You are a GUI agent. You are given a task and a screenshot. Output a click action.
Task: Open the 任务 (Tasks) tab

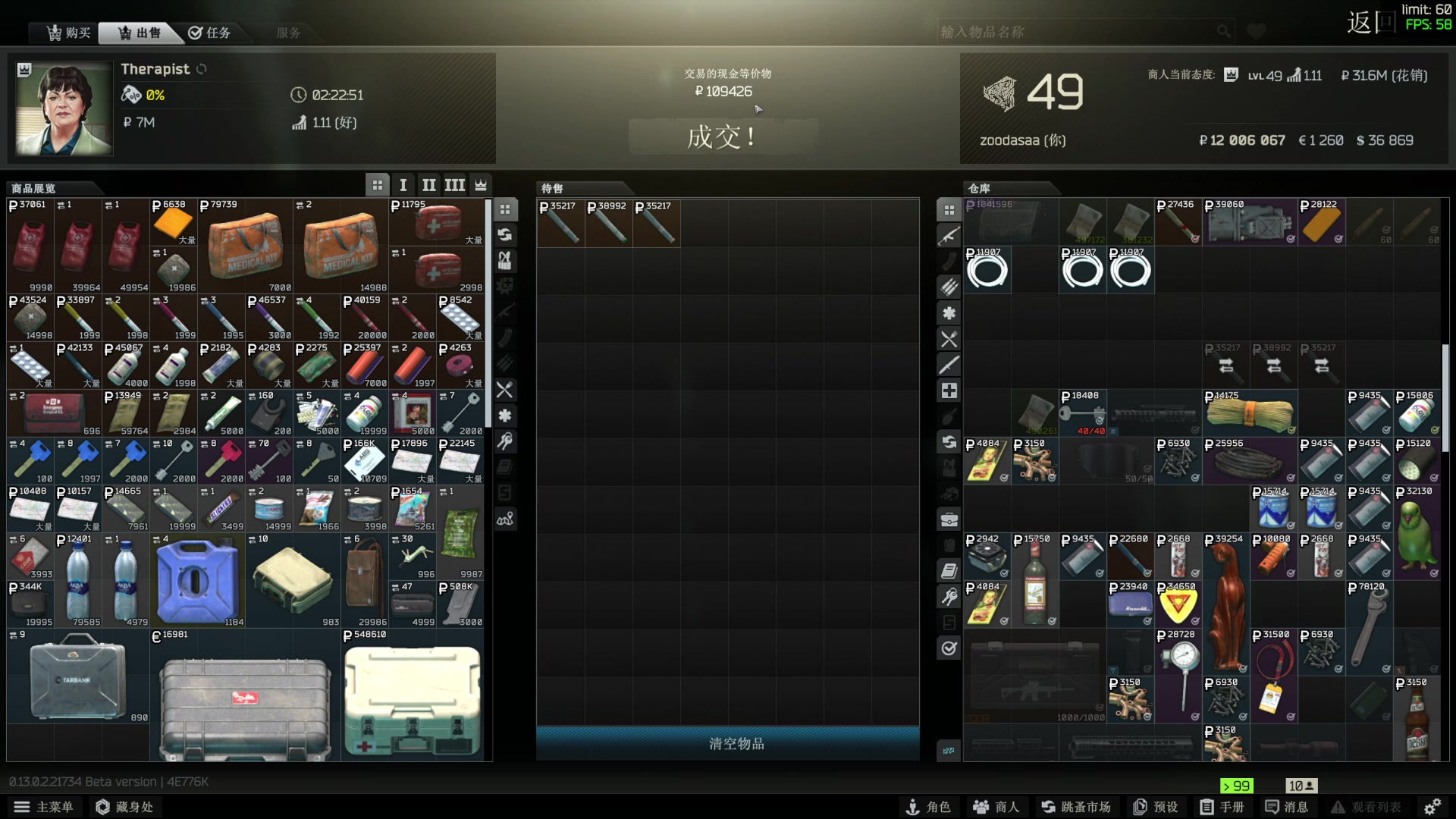[x=209, y=33]
